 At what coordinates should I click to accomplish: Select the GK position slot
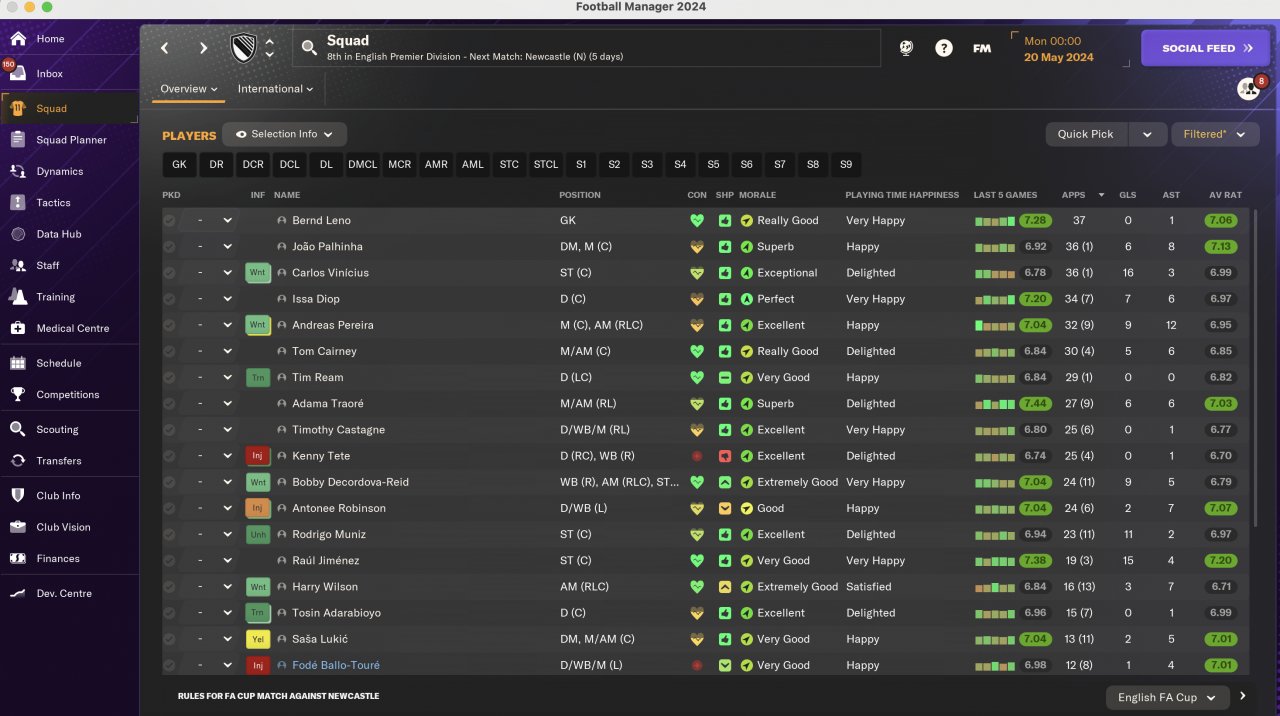179,164
